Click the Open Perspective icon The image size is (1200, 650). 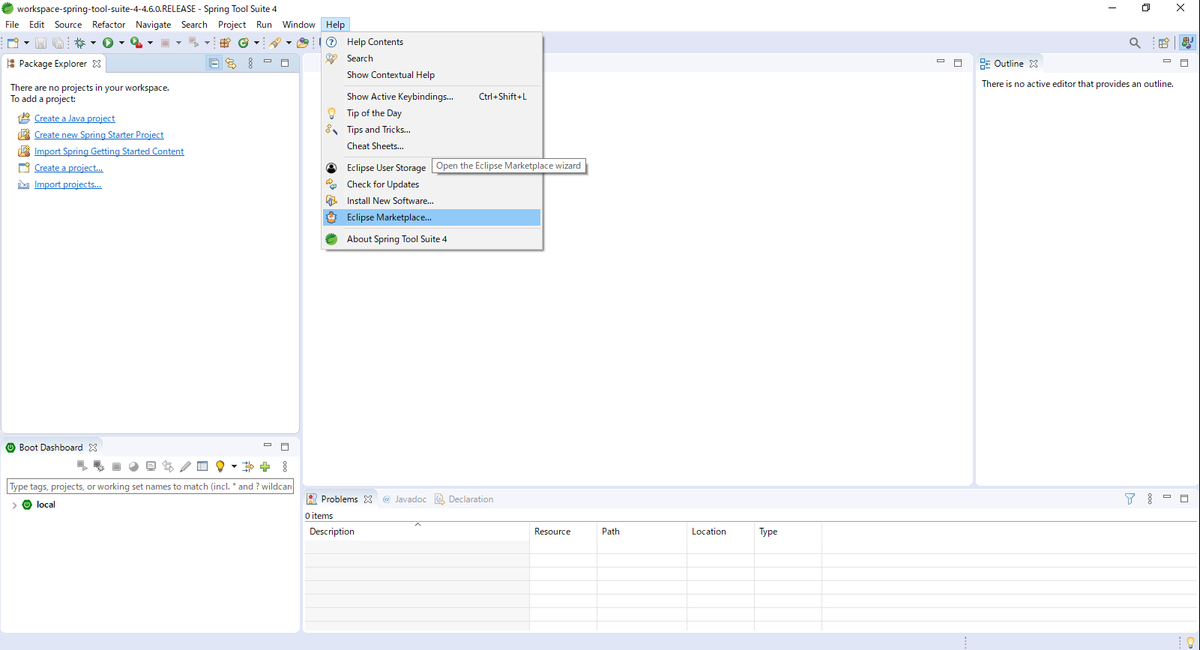pyautogui.click(x=1164, y=43)
